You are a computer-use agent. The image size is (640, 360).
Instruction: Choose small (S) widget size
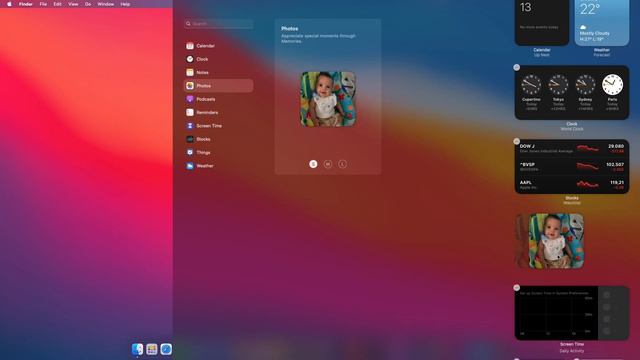313,164
